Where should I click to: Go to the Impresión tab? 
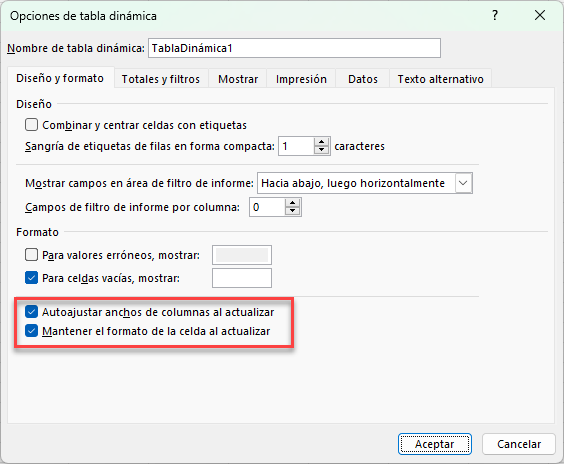(x=301, y=79)
